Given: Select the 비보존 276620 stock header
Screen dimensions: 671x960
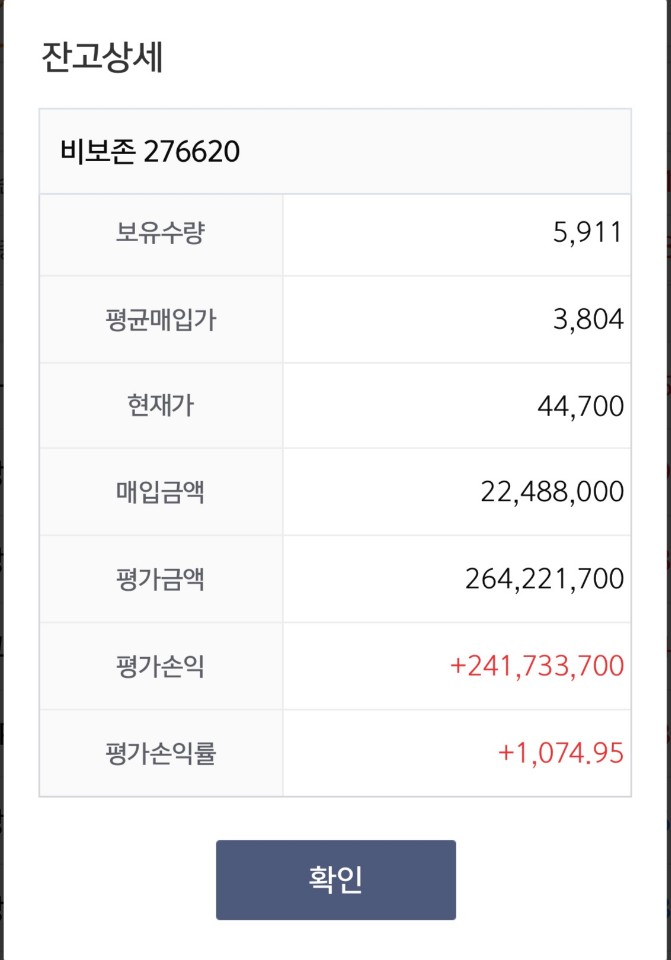Looking at the screenshot, I should click(x=335, y=151).
